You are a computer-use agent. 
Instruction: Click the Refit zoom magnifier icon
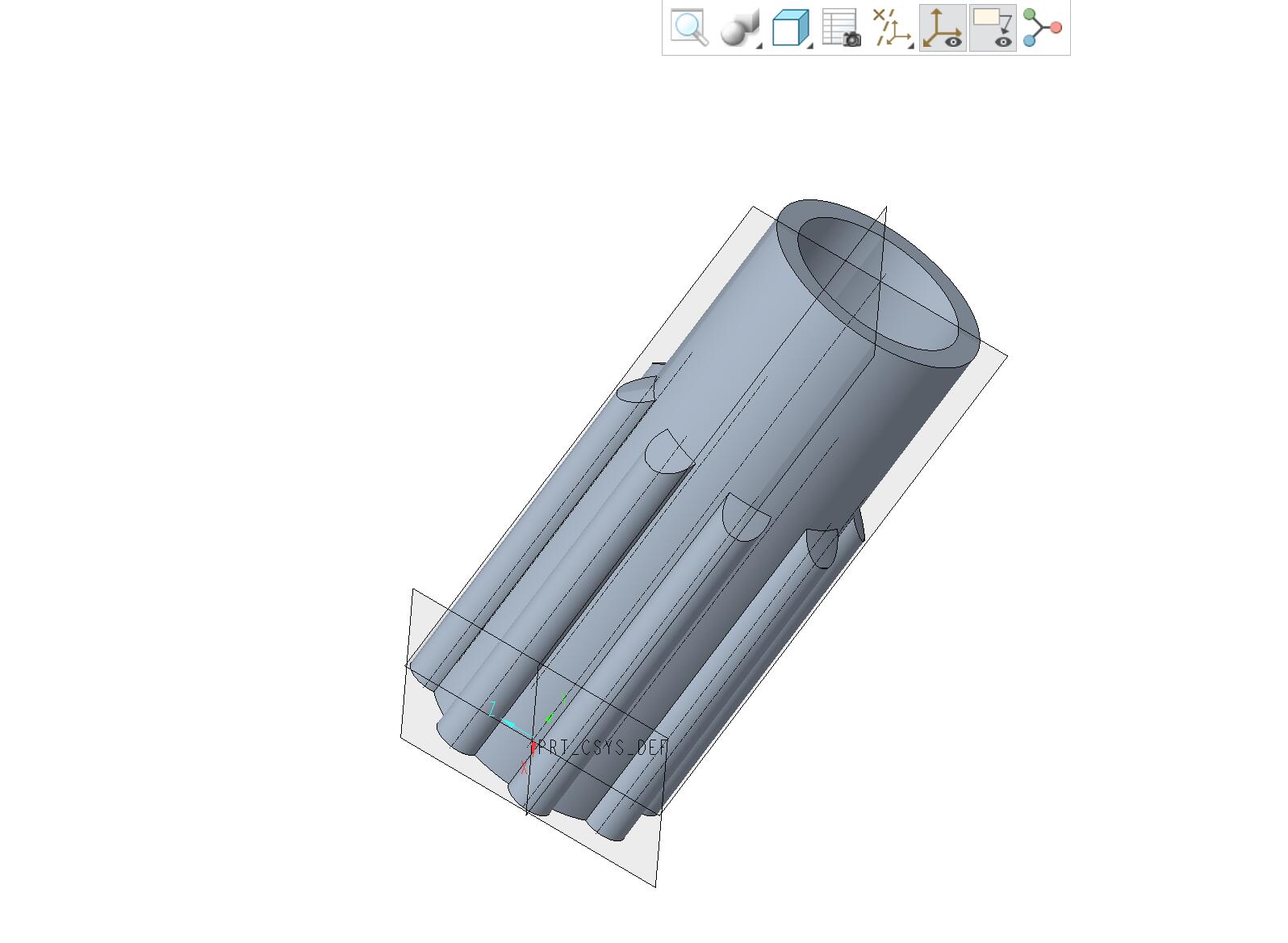pos(690,28)
